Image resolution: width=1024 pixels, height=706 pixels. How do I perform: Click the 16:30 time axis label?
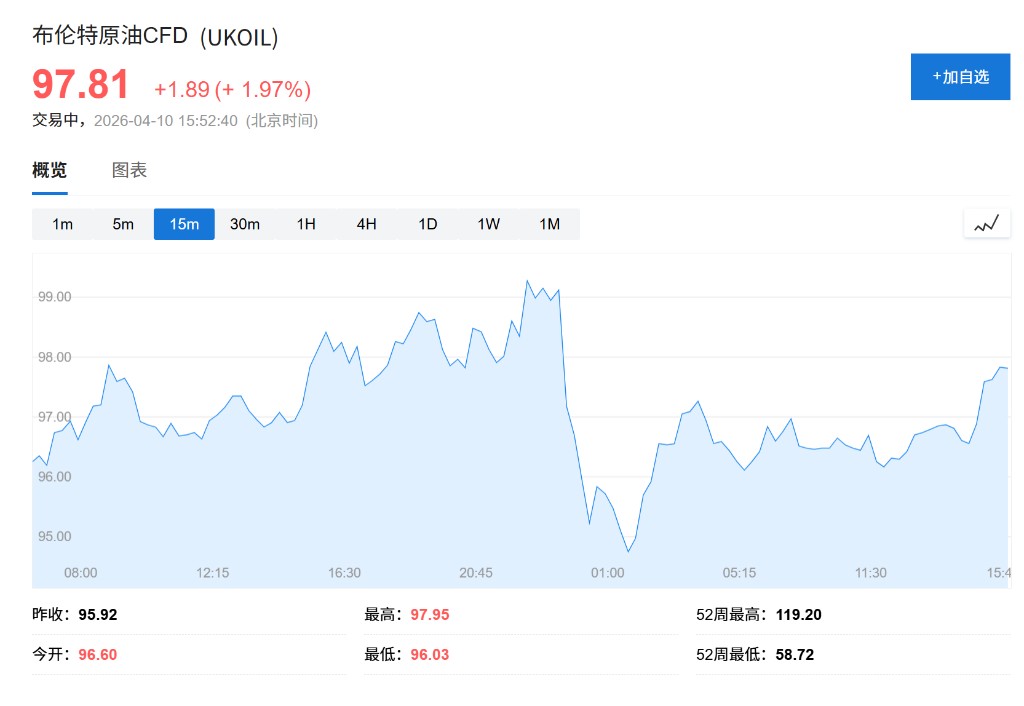[344, 573]
